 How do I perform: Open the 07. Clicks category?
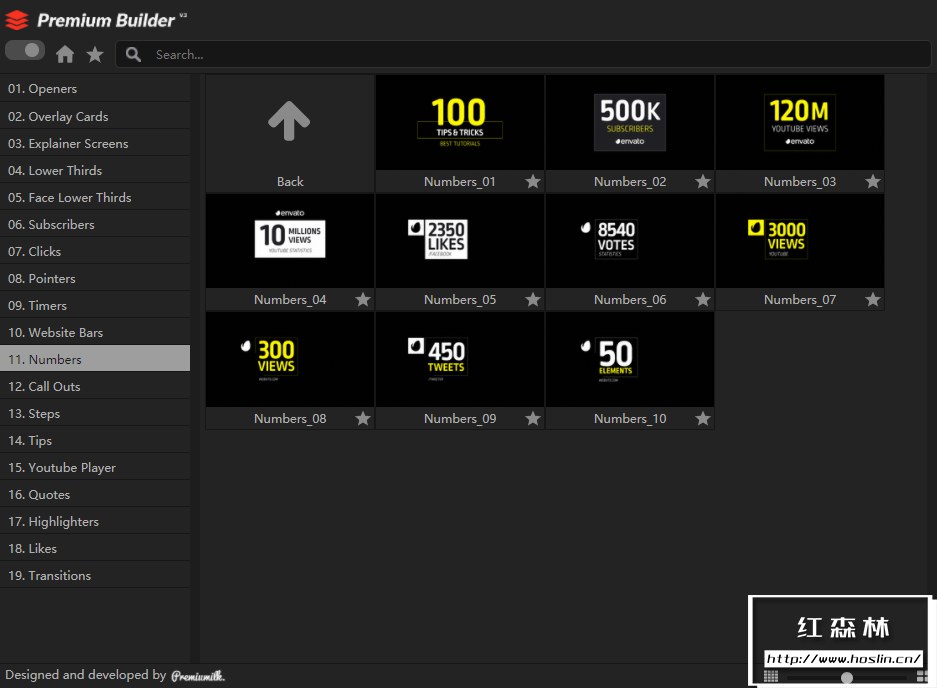pyautogui.click(x=95, y=252)
